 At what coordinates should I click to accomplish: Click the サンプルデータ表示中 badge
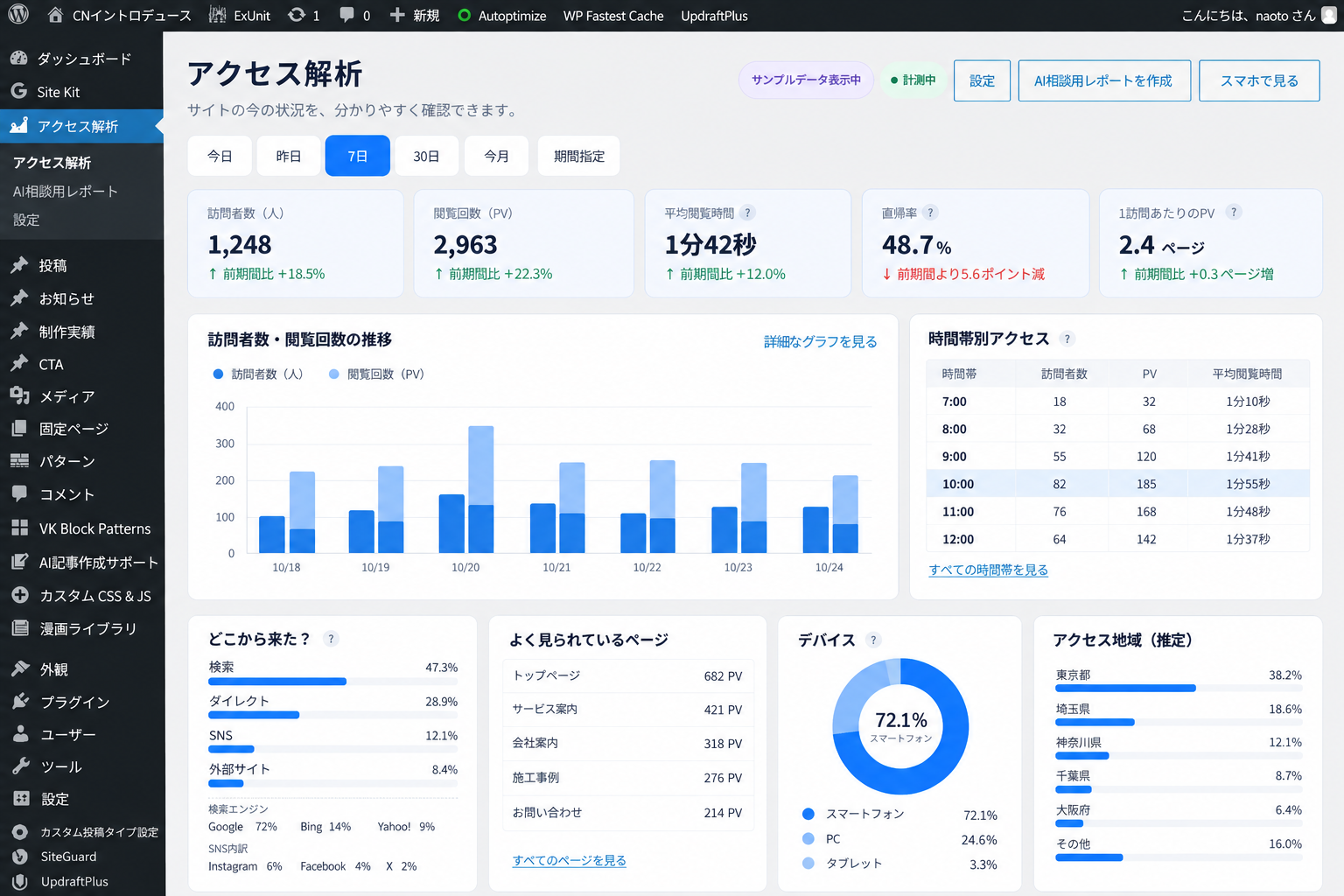pyautogui.click(x=806, y=80)
